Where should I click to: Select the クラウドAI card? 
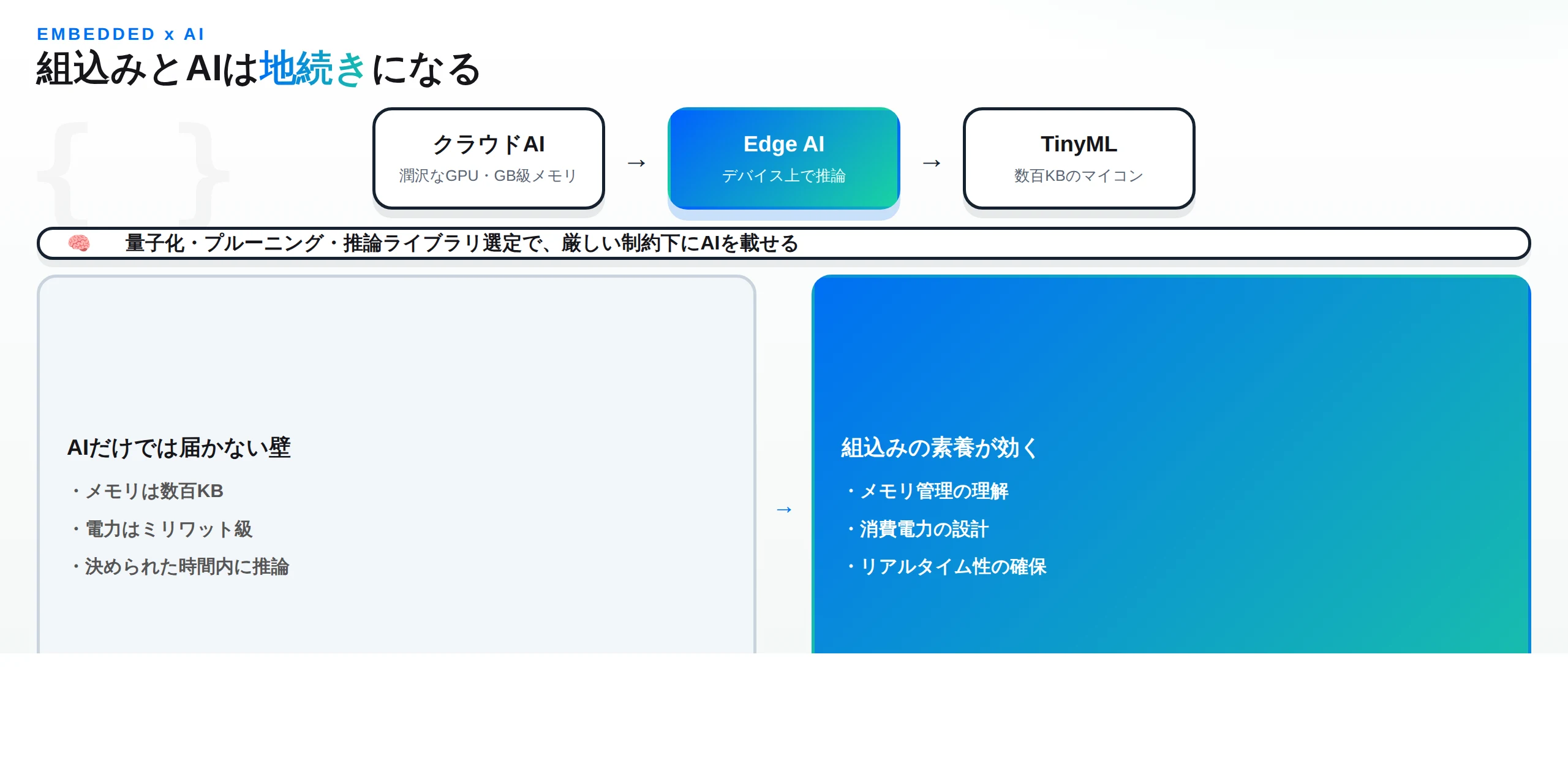(x=489, y=159)
